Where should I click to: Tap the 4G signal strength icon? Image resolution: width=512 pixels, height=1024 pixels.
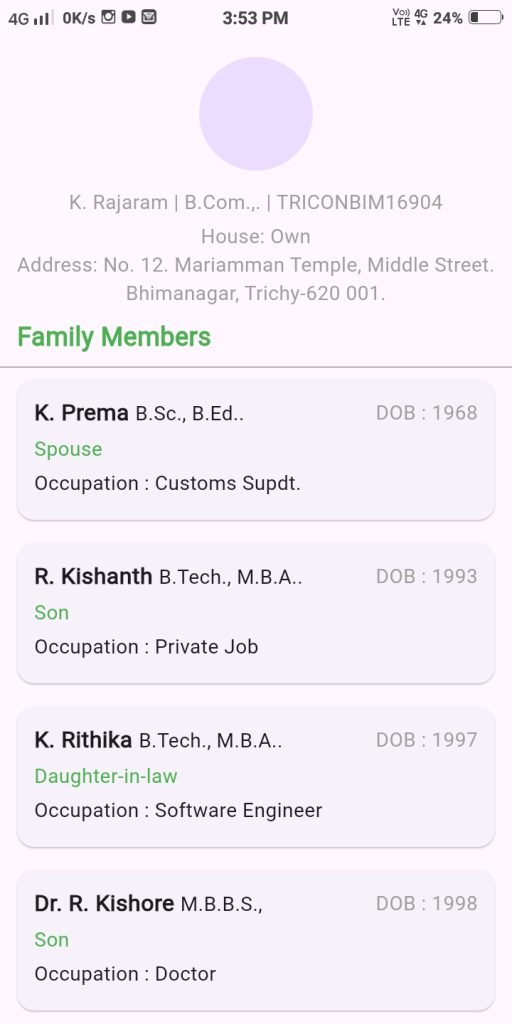coord(30,18)
